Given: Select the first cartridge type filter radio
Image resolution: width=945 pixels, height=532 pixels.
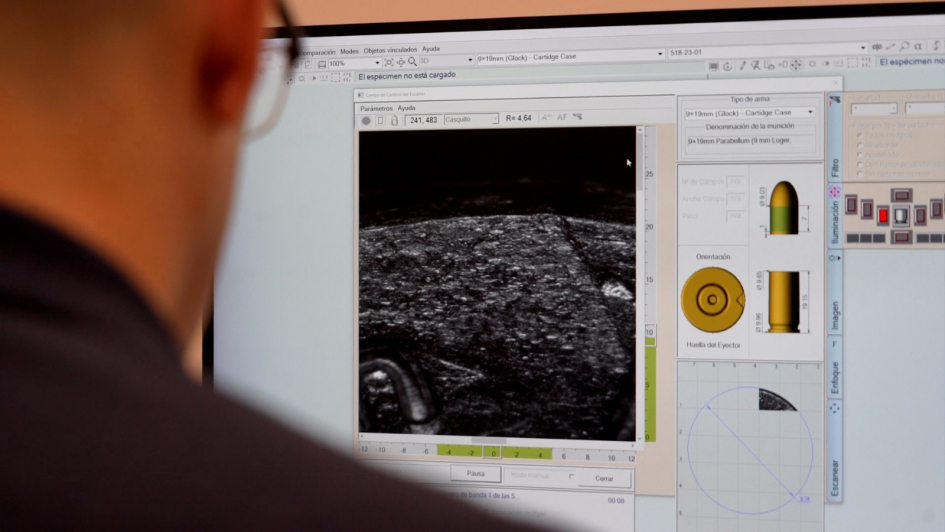Looking at the screenshot, I should pos(858,137).
